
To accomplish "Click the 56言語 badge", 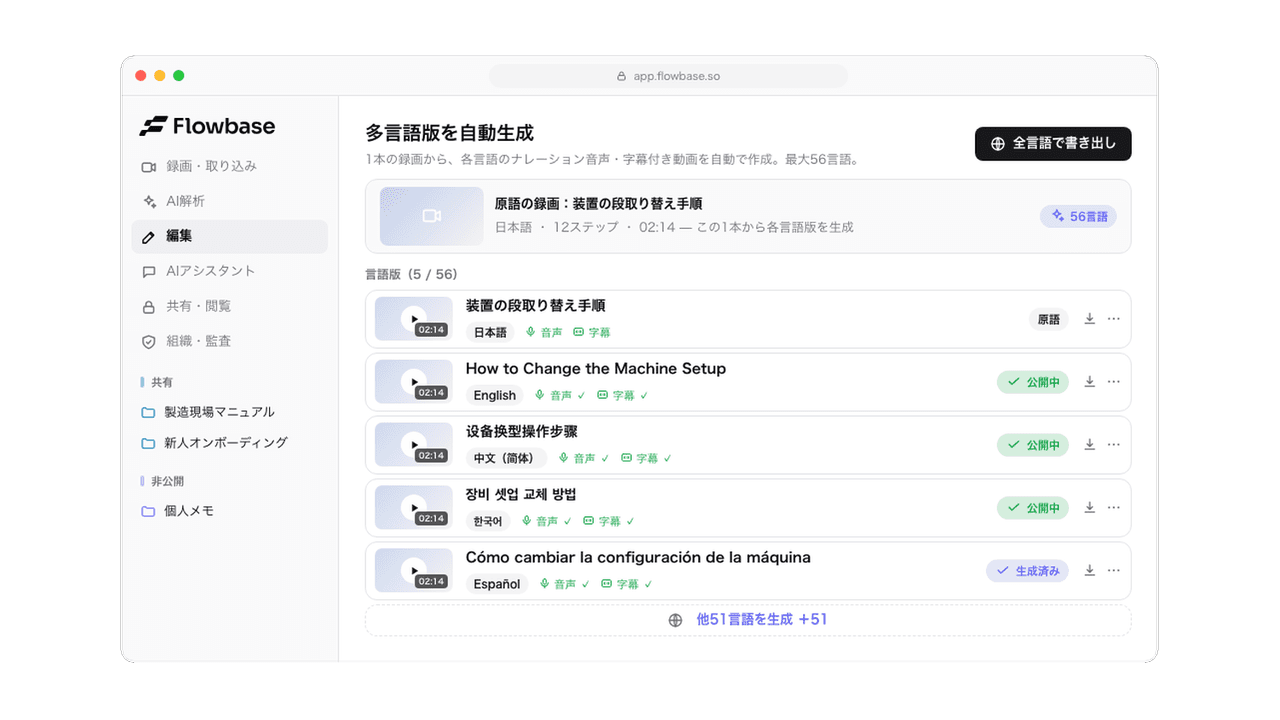I will [x=1078, y=216].
